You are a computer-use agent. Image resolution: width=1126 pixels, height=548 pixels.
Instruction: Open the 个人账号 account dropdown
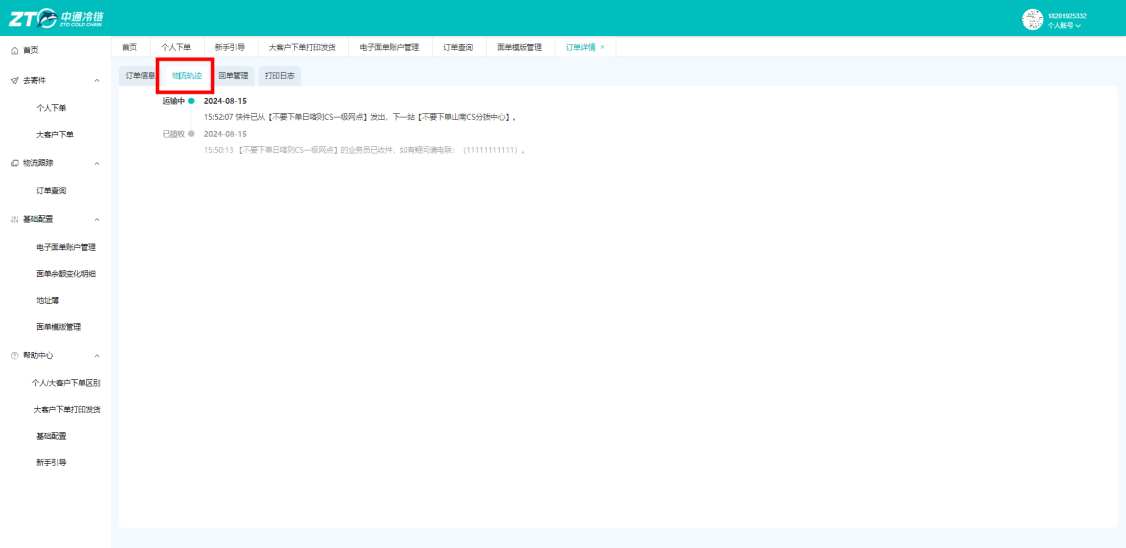pos(1064,25)
